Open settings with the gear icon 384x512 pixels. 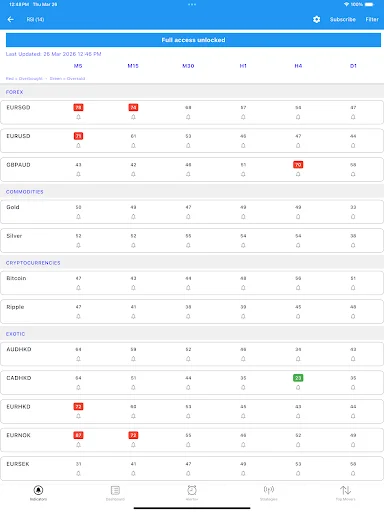pyautogui.click(x=316, y=19)
